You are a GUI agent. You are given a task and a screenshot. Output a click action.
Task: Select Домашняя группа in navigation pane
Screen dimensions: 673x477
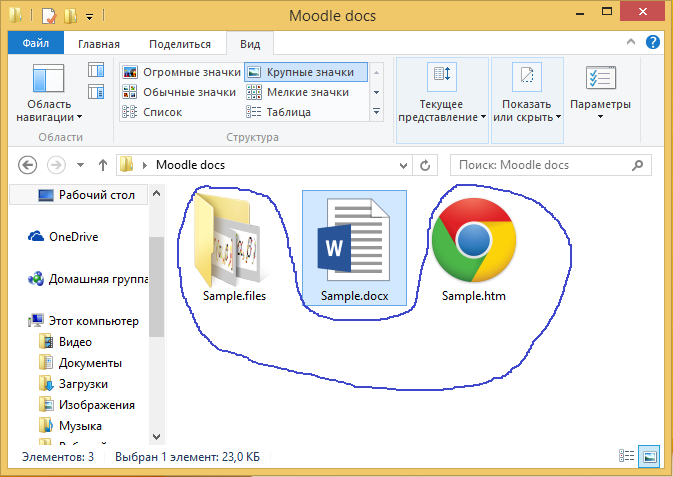[88, 279]
